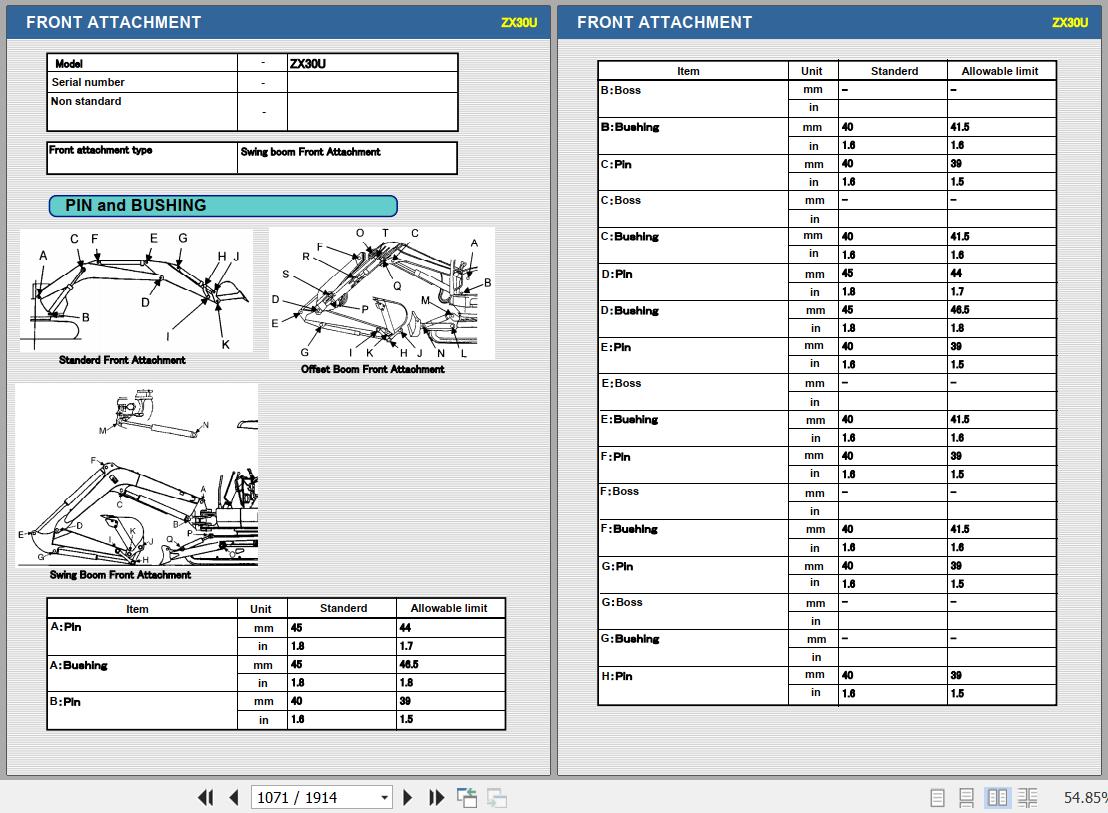
Task: Click the Serial number label
Action: coord(88,82)
